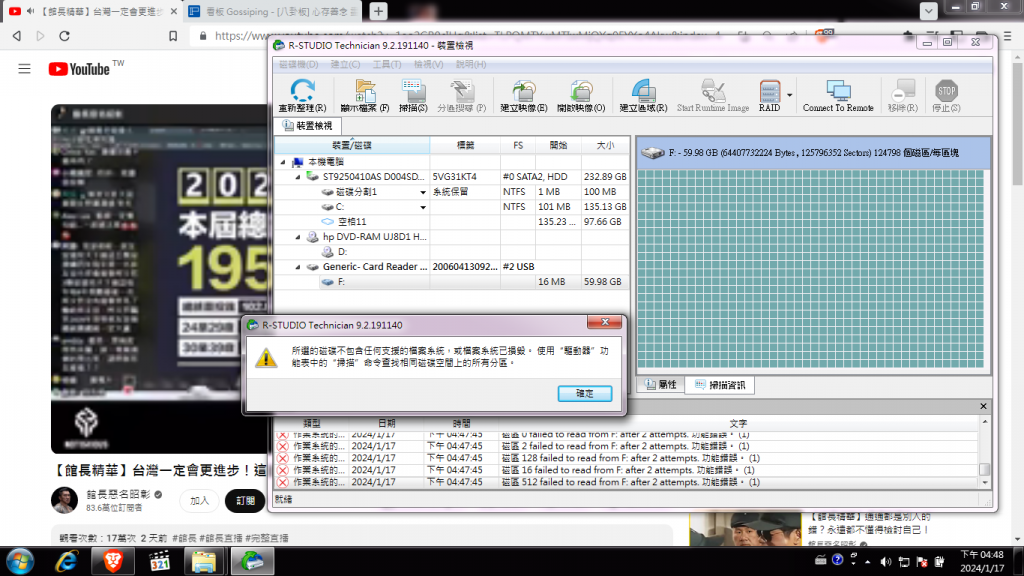Screen dimensions: 1024x576
Task: Click the 加入 join button
Action: tap(199, 501)
